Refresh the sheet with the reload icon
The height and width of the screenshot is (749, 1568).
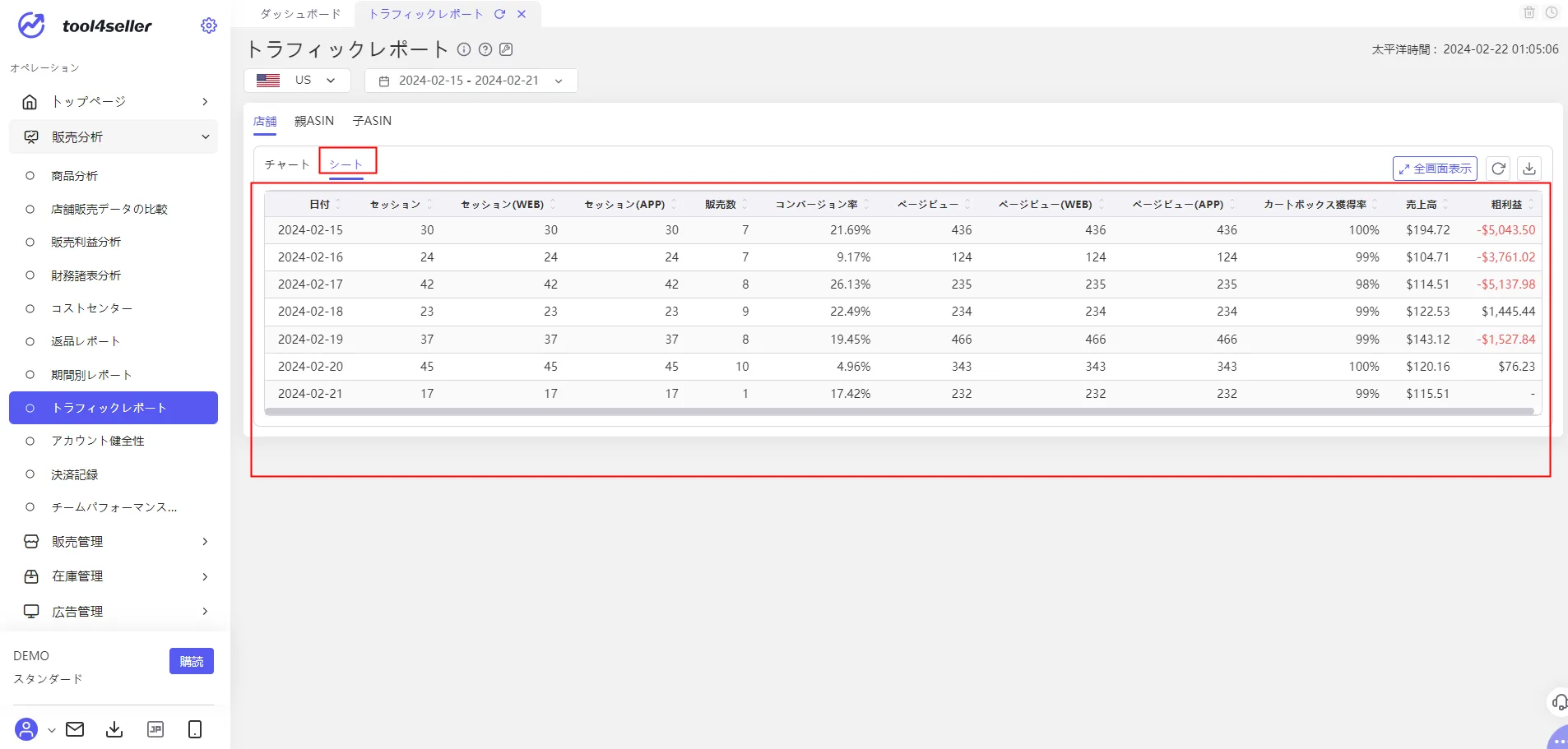(x=1498, y=169)
